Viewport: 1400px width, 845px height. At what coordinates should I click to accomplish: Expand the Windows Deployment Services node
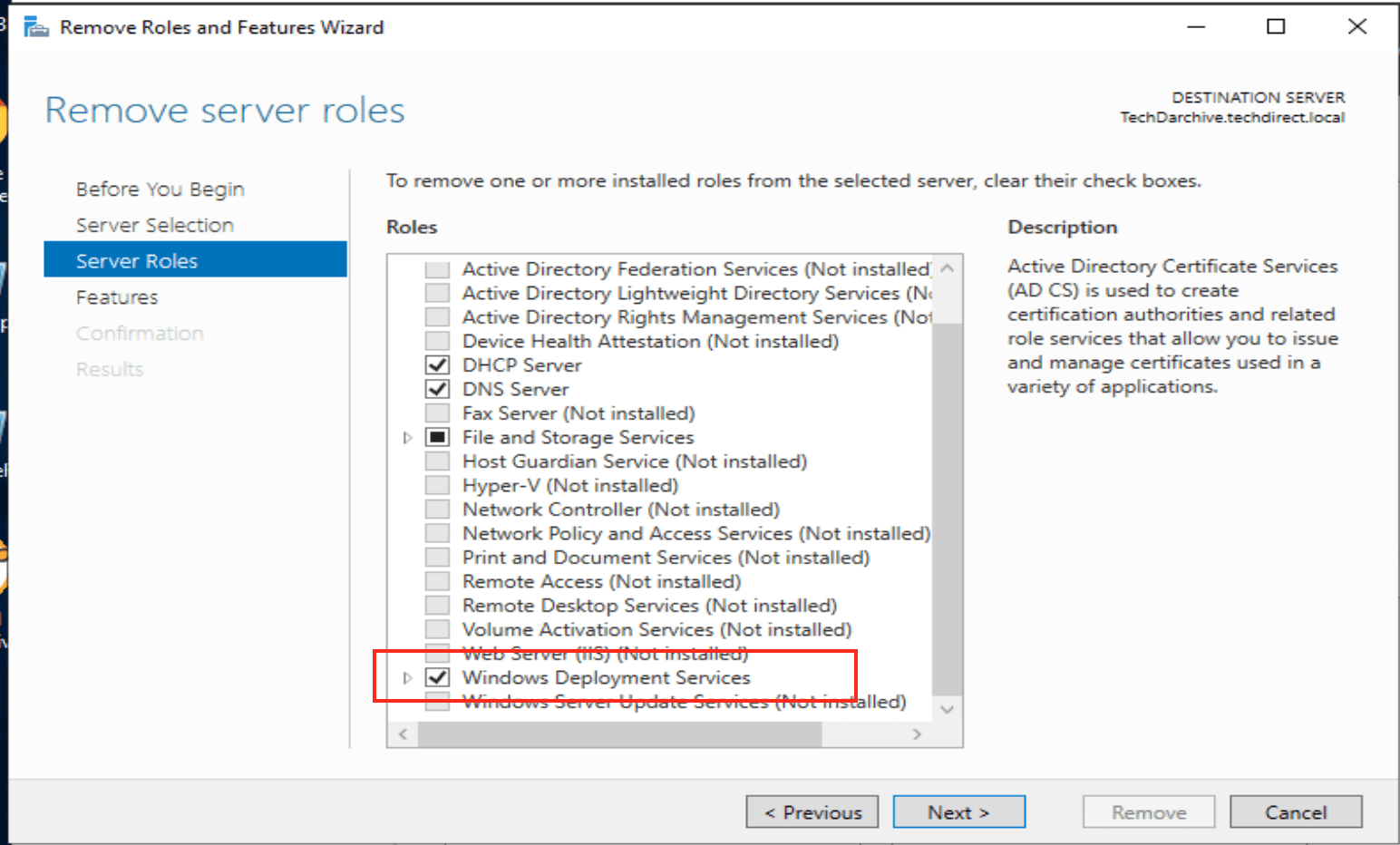pyautogui.click(x=408, y=677)
